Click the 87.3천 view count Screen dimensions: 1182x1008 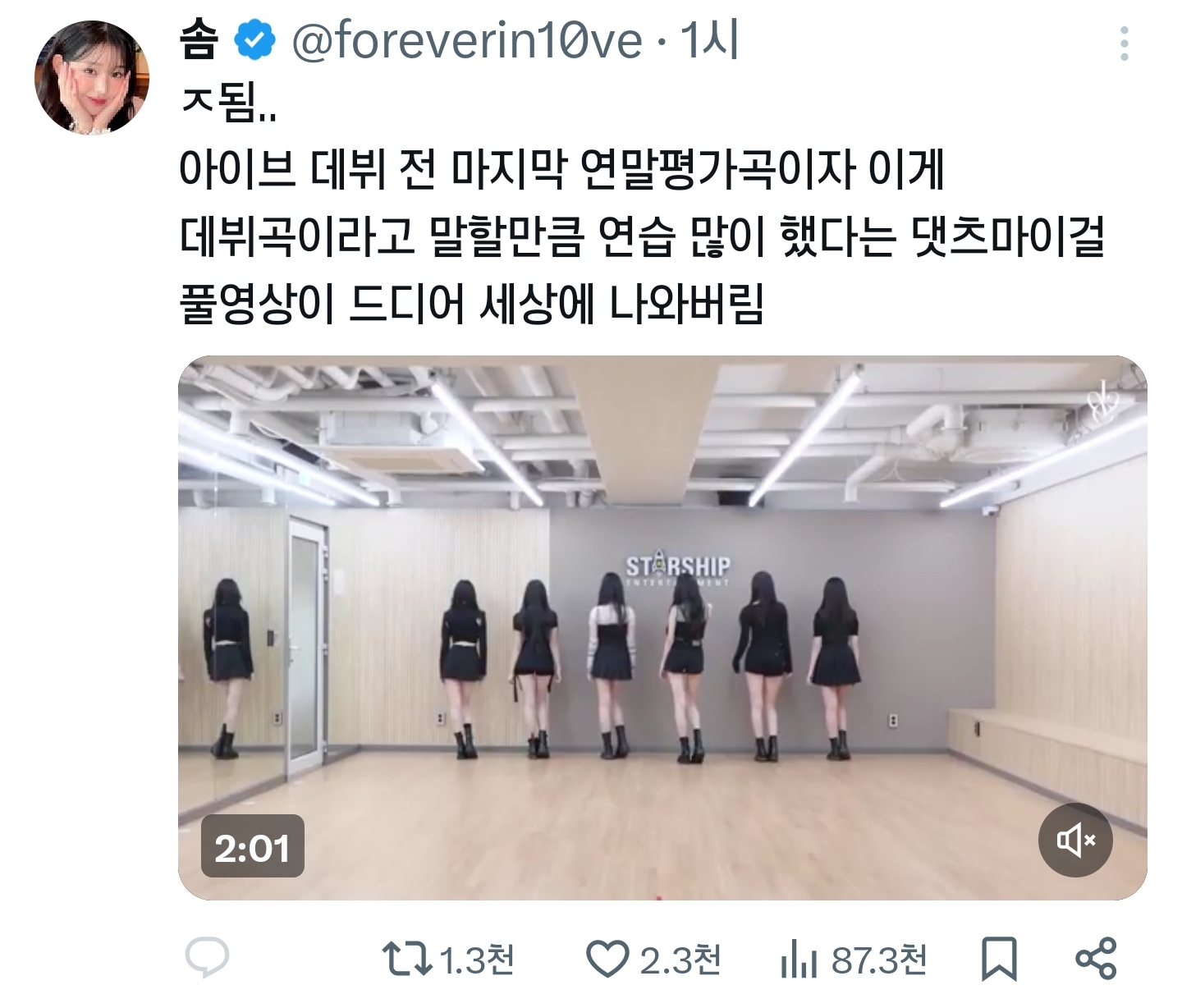point(879,959)
